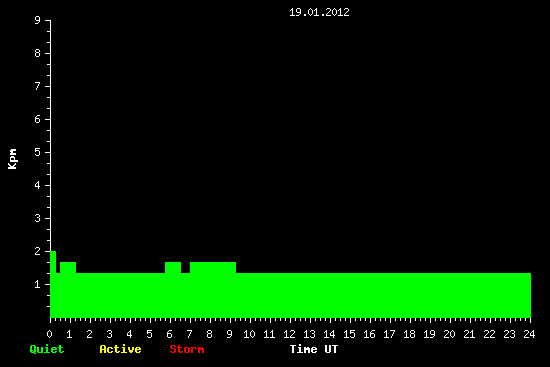The image size is (550, 367).
Task: Click the Kpm vertical axis label
Action: tap(12, 159)
